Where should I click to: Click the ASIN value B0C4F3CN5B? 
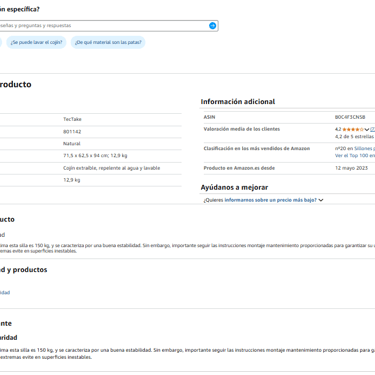click(x=350, y=117)
